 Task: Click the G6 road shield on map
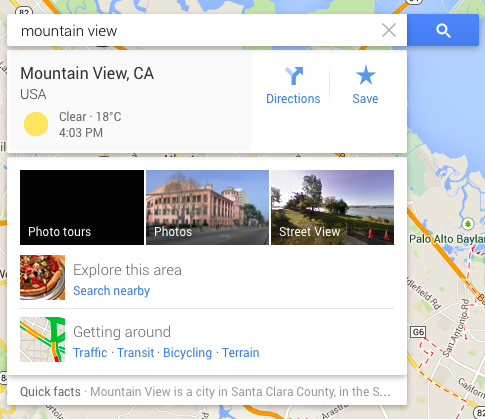(x=418, y=332)
